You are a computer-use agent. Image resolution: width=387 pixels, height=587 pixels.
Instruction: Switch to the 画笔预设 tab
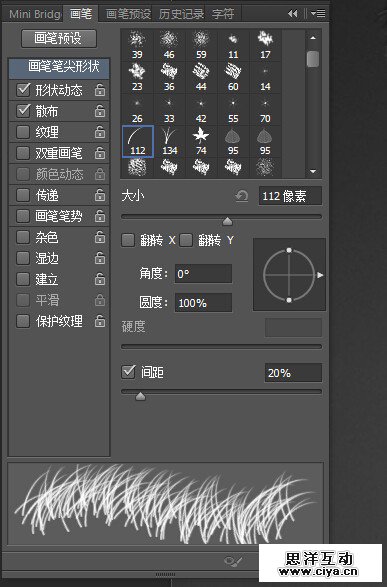128,14
